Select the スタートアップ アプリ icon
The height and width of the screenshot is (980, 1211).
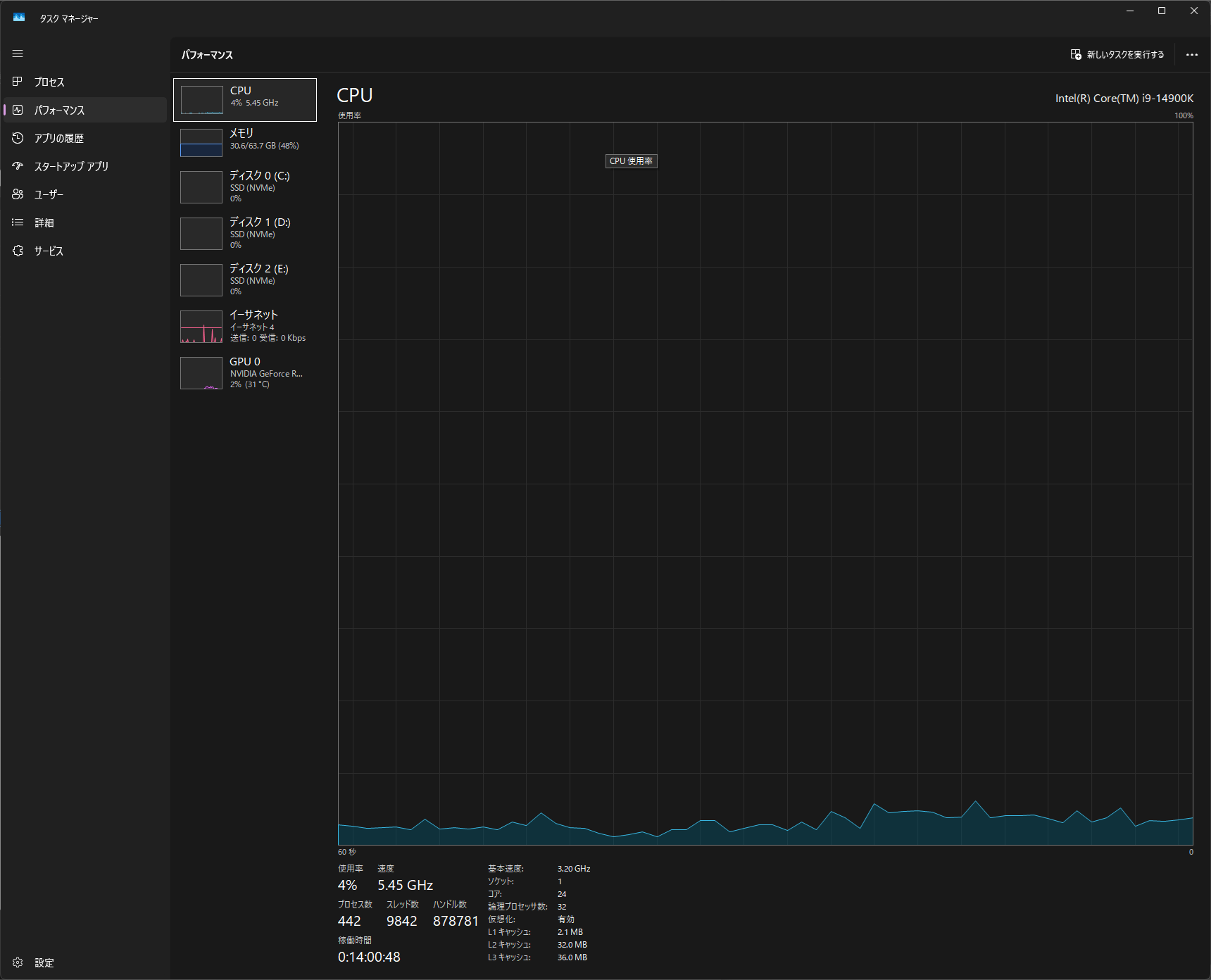[x=18, y=166]
